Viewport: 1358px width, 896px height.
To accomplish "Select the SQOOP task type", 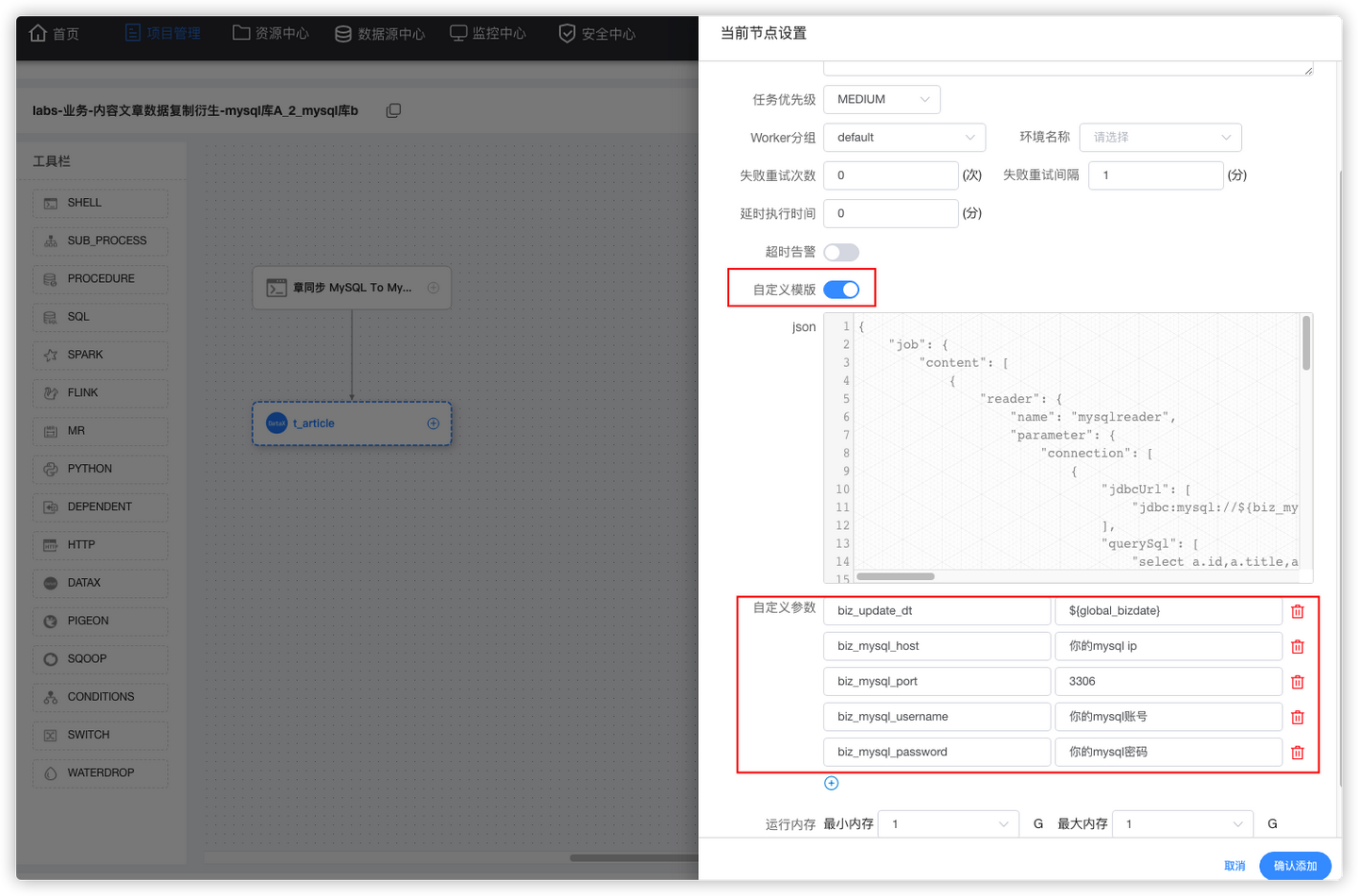I will 100,658.
